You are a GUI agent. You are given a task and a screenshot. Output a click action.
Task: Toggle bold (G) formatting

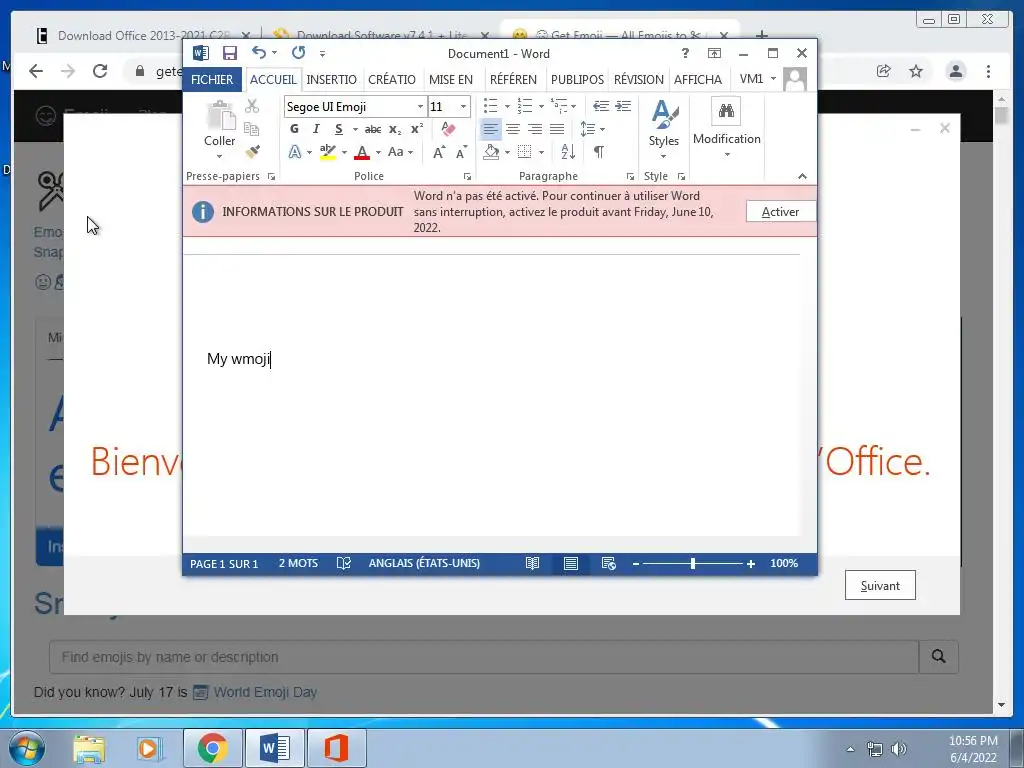coord(295,129)
